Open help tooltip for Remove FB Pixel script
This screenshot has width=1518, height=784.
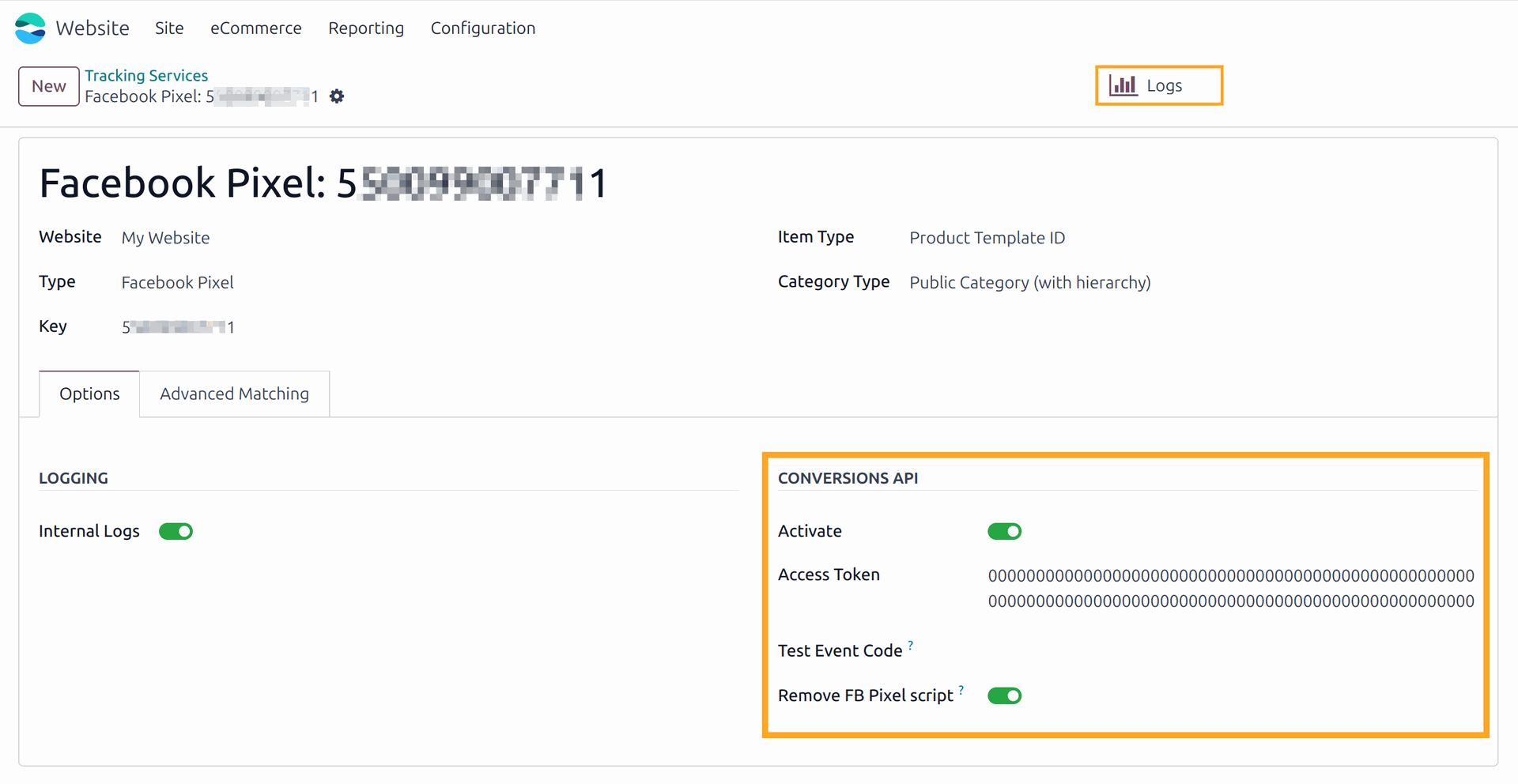[961, 690]
